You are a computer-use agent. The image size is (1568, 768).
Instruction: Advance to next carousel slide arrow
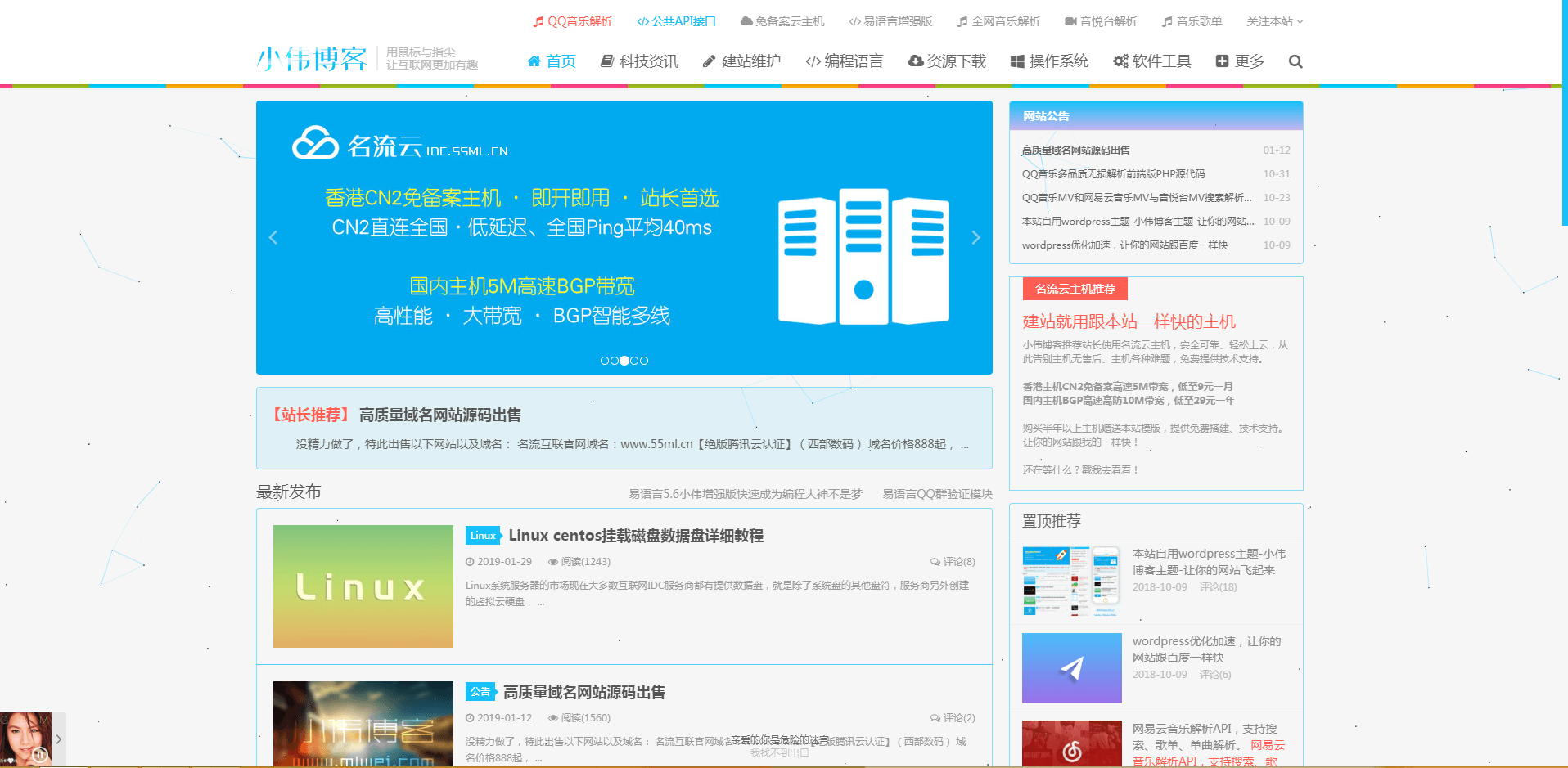(x=975, y=238)
